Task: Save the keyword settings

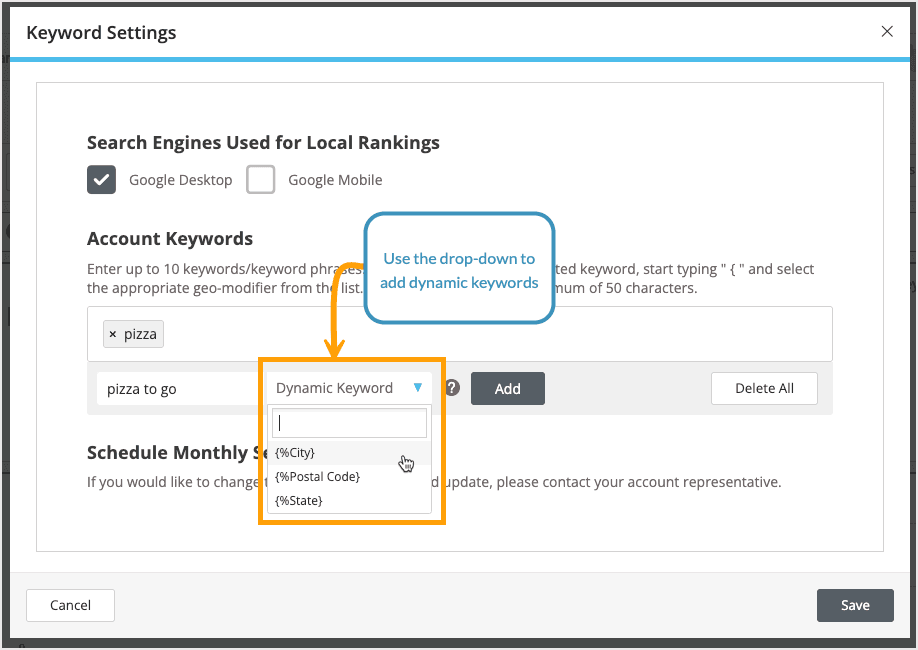Action: click(855, 605)
